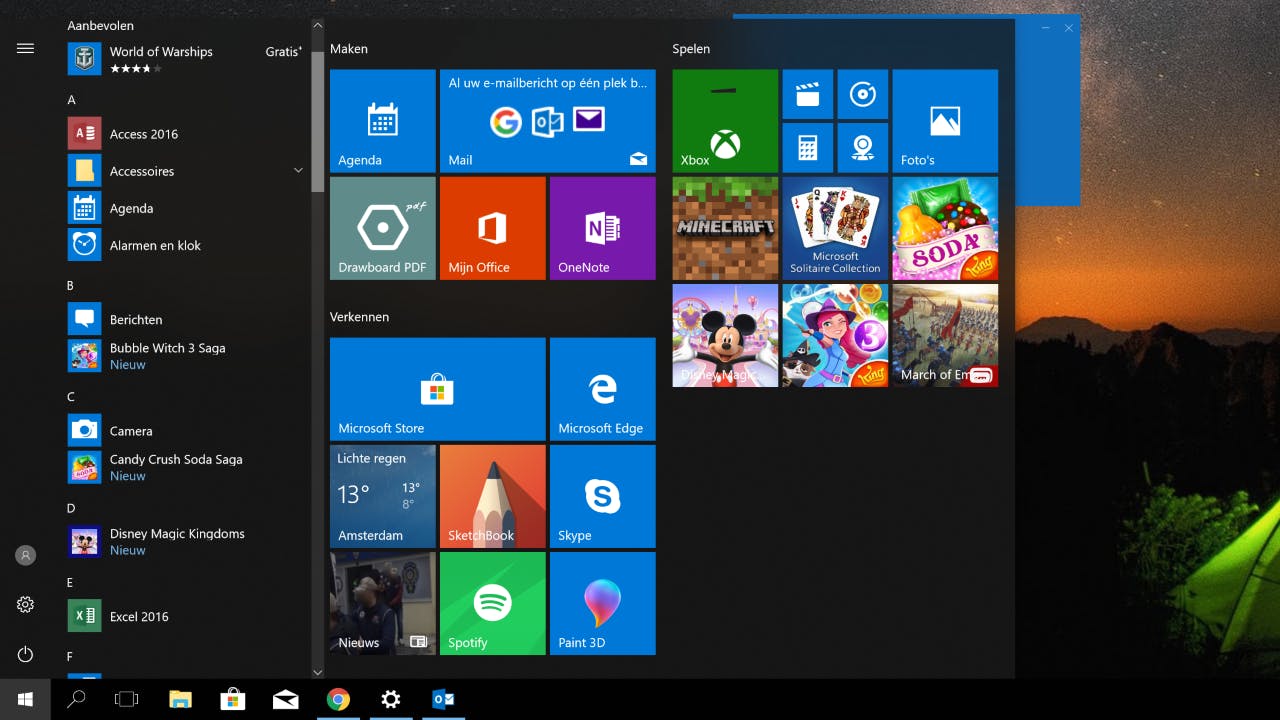Open the Minecraft game tile
The height and width of the screenshot is (720, 1280).
[x=725, y=228]
